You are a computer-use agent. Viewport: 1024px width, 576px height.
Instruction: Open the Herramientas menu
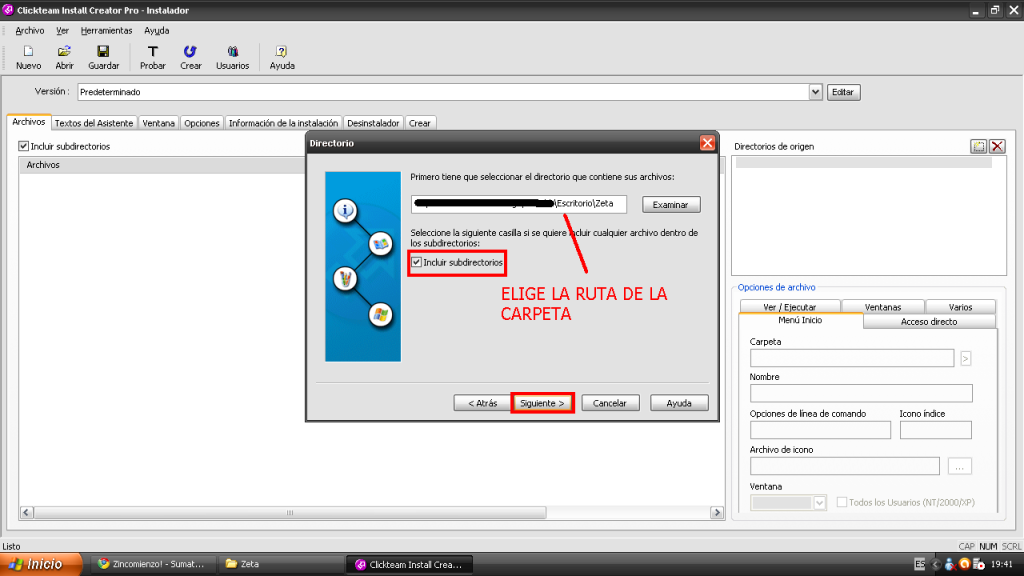click(x=106, y=31)
